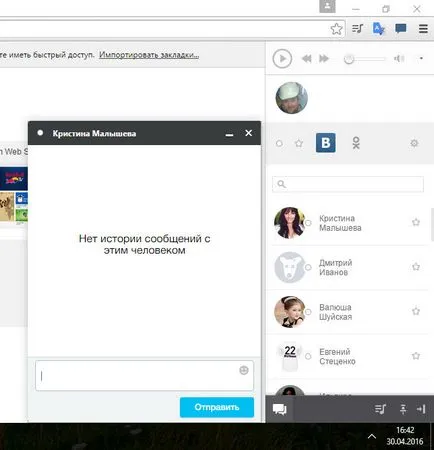Mute the player volume icon
This screenshot has height=450, width=434.
coord(399,59)
